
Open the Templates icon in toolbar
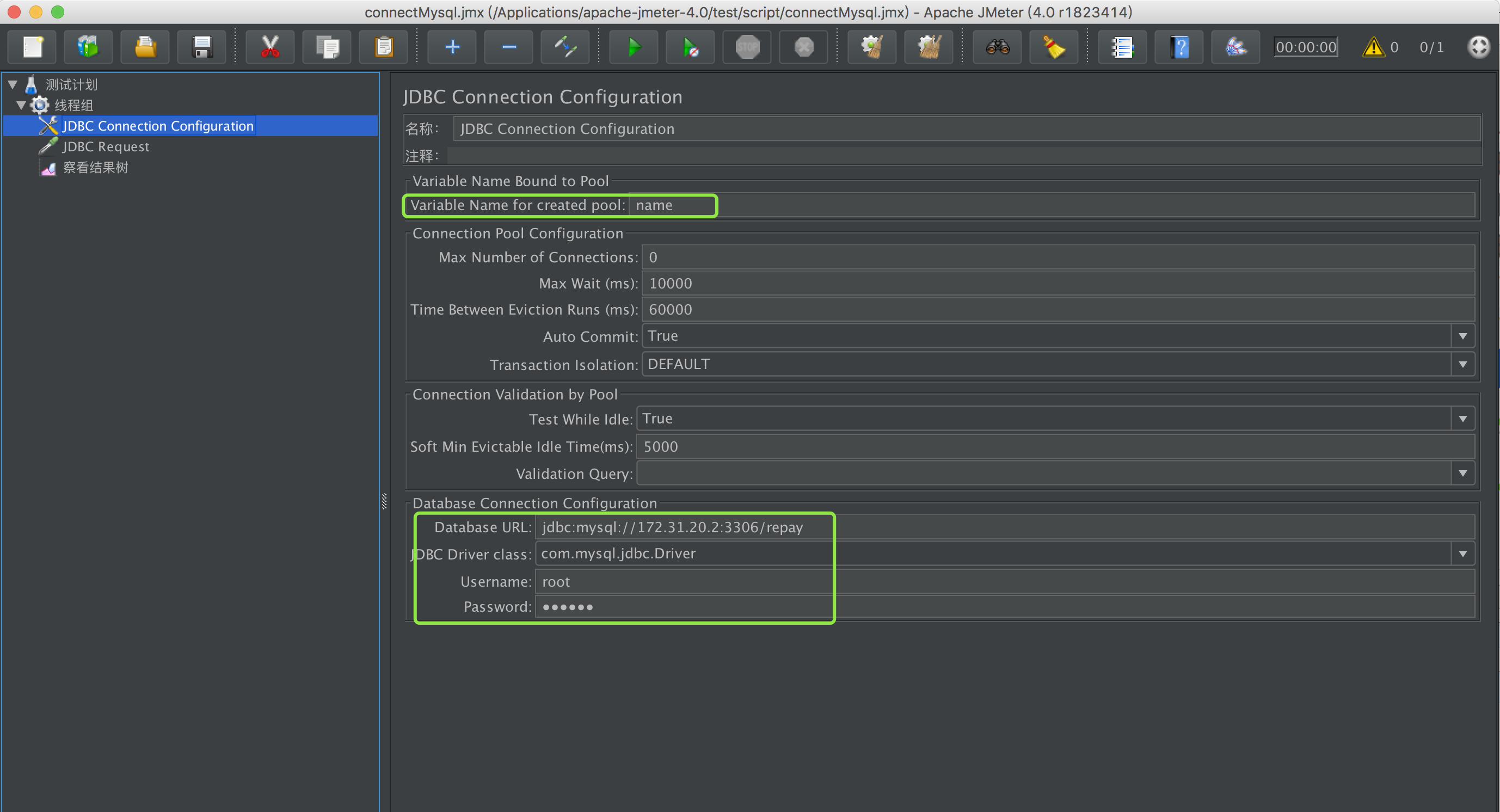click(88, 47)
